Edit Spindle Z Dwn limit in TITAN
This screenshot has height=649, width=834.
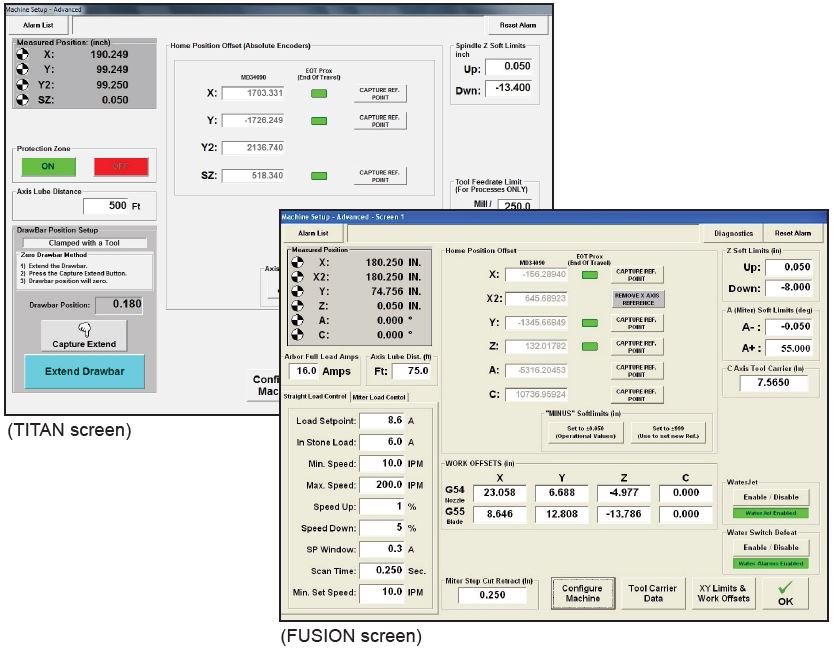(x=509, y=88)
